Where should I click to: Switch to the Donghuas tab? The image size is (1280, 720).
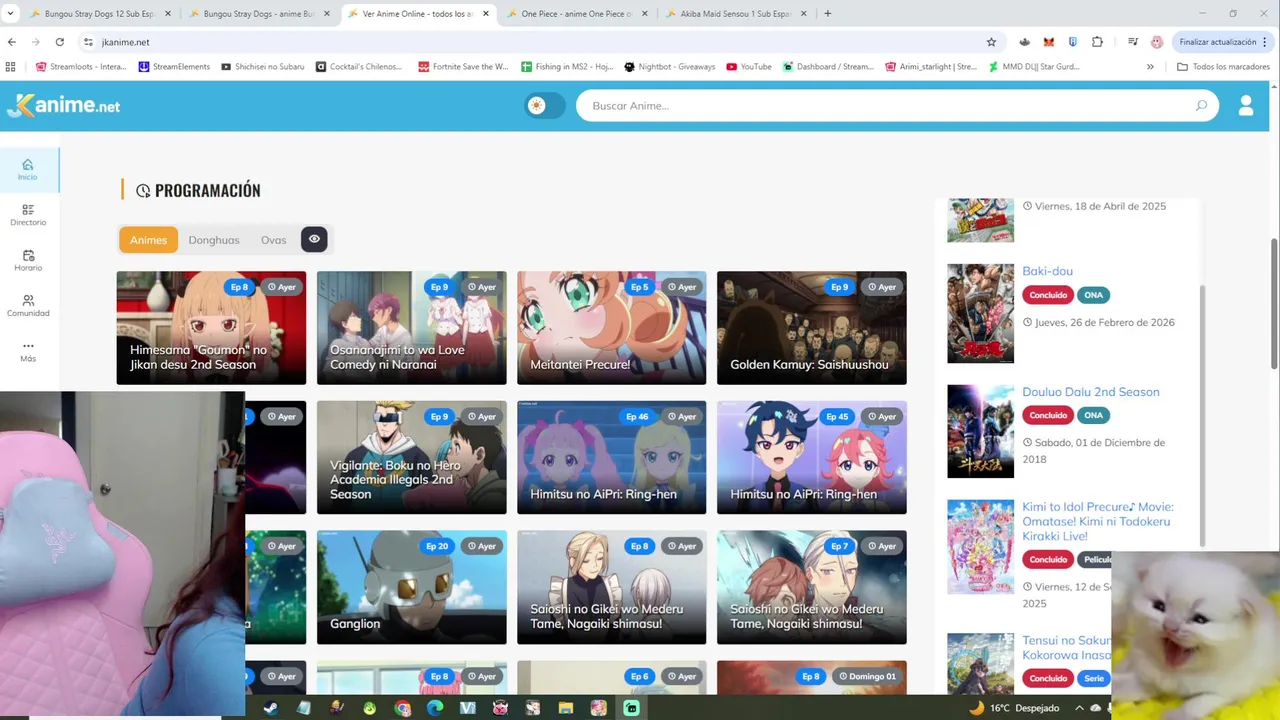click(214, 239)
